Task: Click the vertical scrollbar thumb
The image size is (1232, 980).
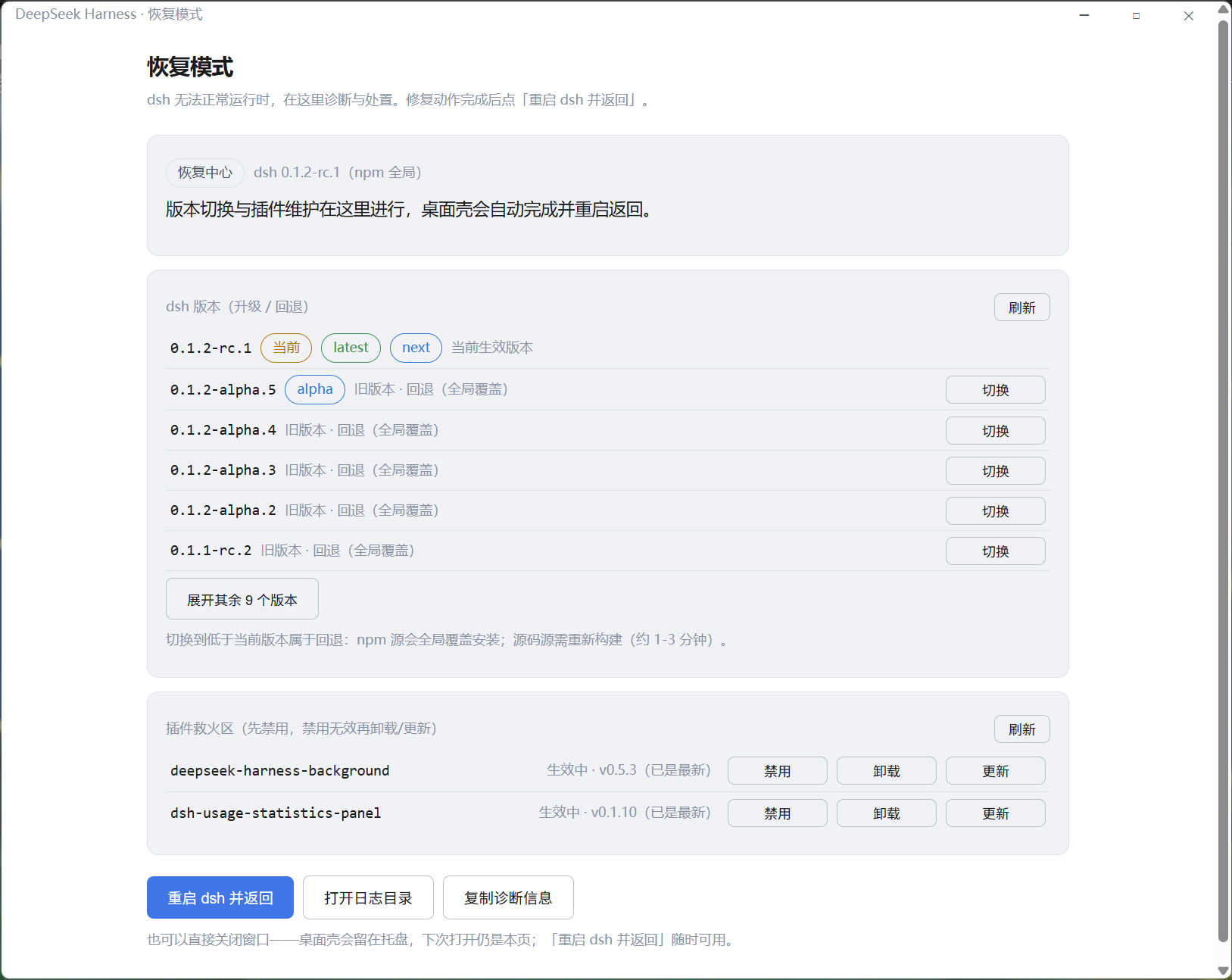Action: point(1223,481)
